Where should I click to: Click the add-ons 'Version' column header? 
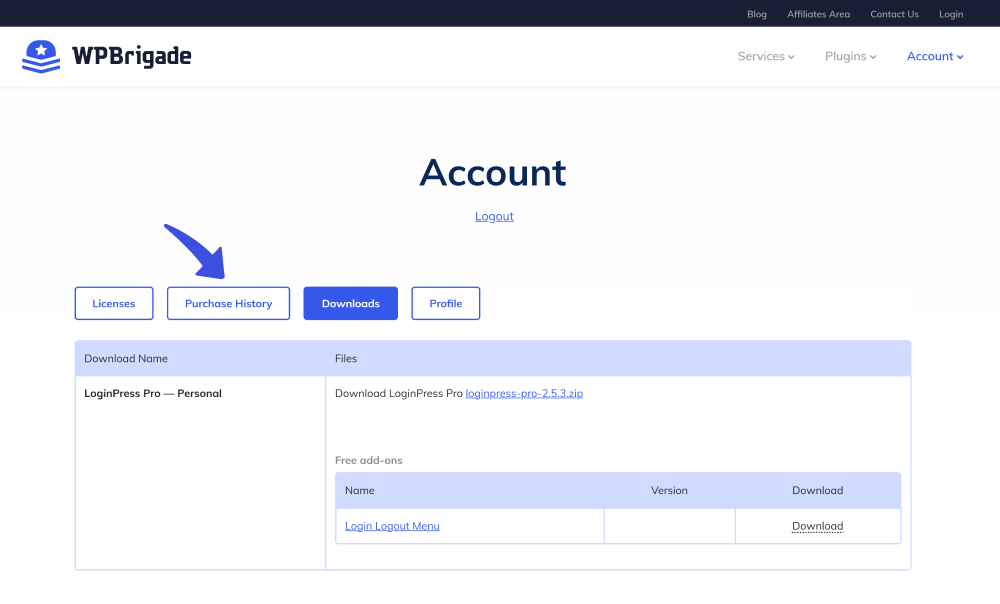click(x=669, y=490)
